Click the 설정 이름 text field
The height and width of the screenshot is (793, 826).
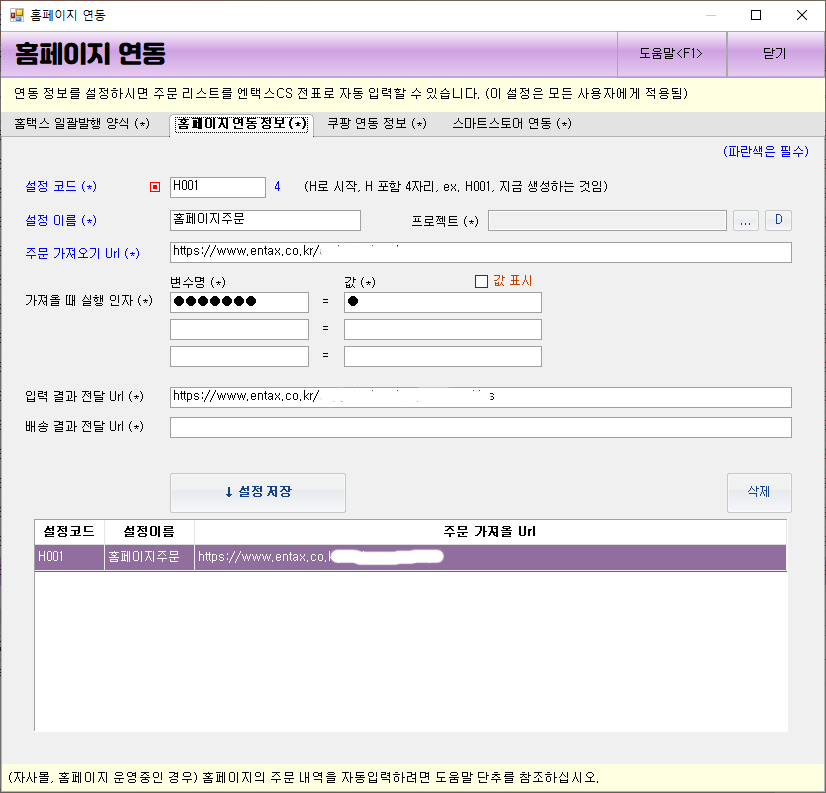[265, 220]
